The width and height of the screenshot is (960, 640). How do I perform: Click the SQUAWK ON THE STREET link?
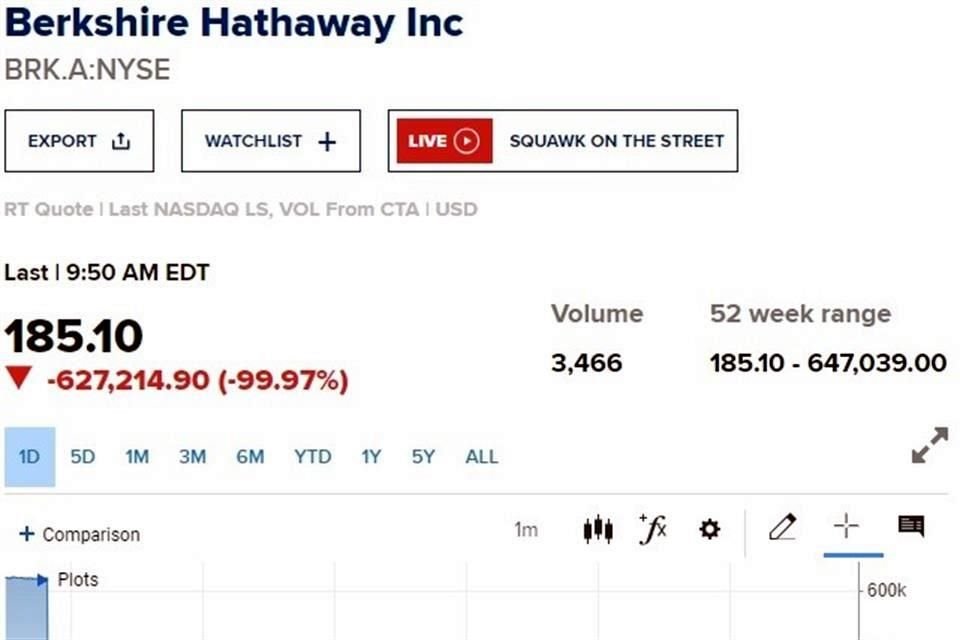click(617, 141)
